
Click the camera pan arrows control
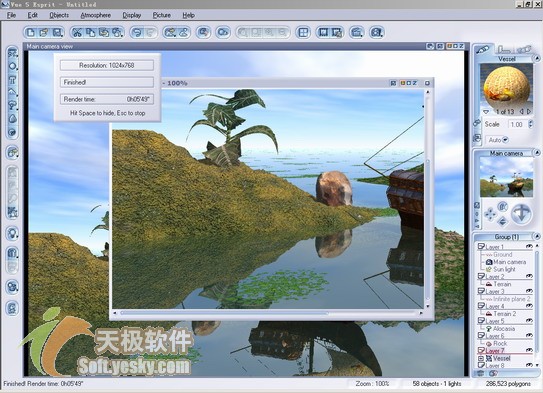click(490, 214)
